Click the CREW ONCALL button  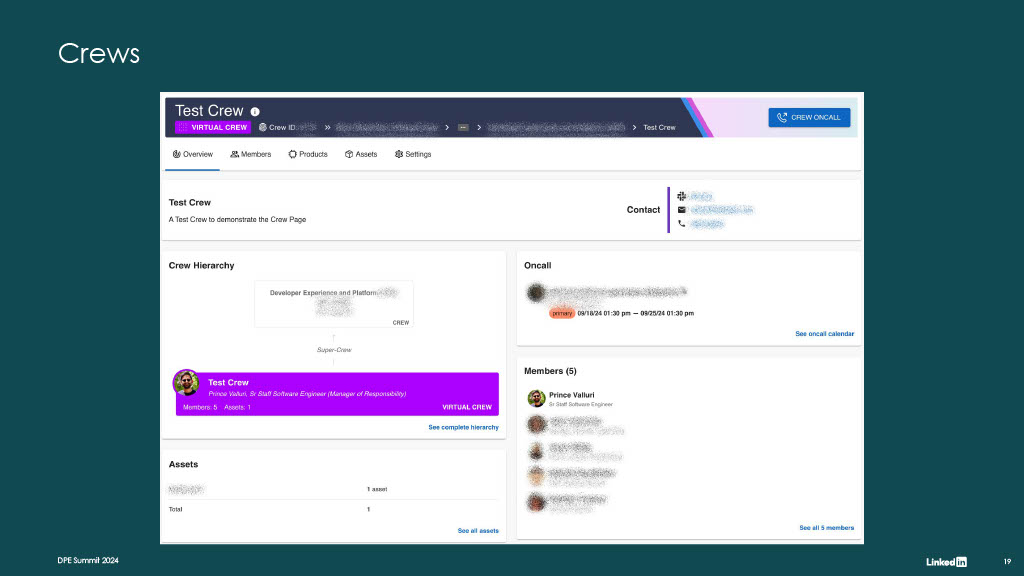809,118
